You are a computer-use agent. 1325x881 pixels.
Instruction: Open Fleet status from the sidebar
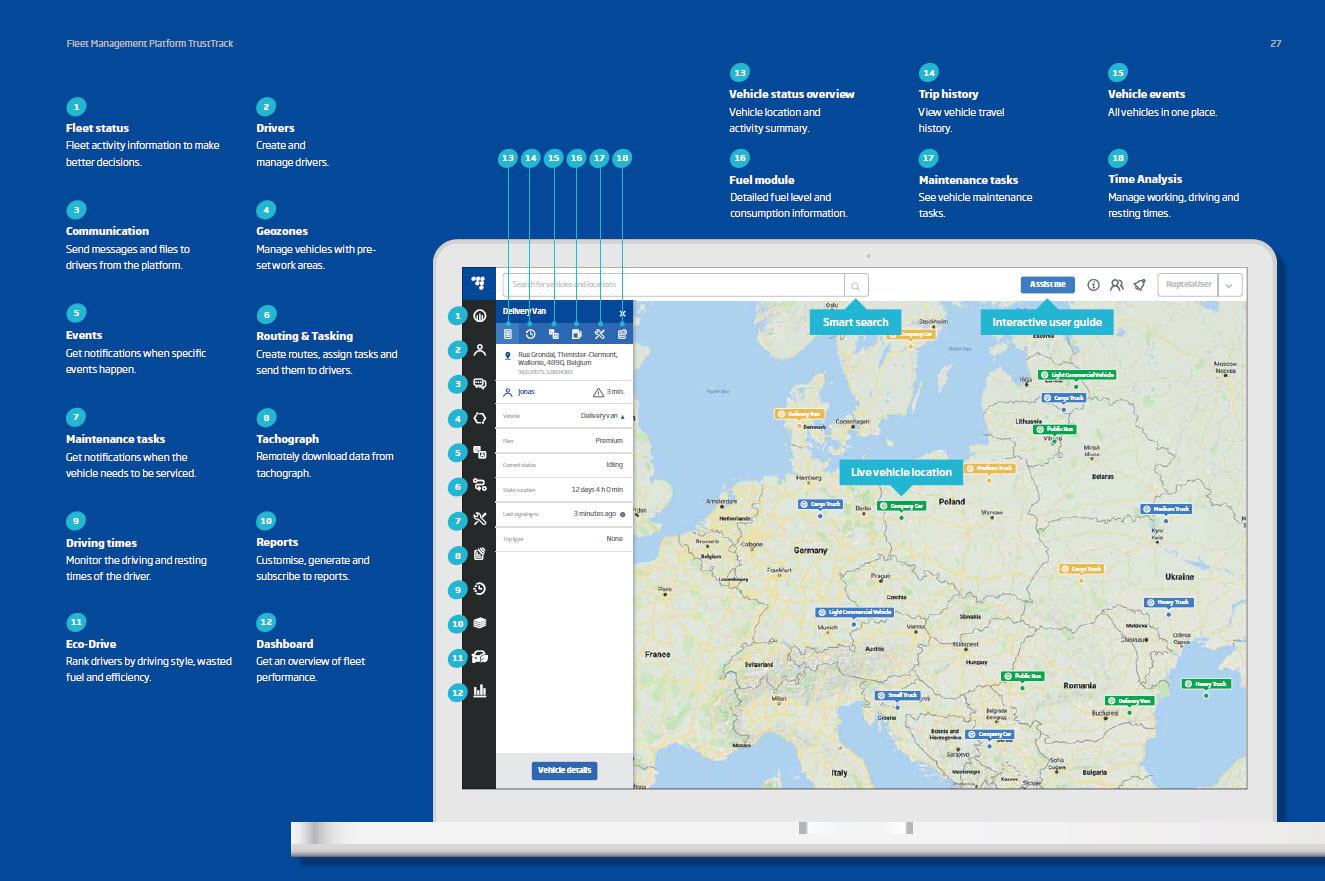point(480,316)
